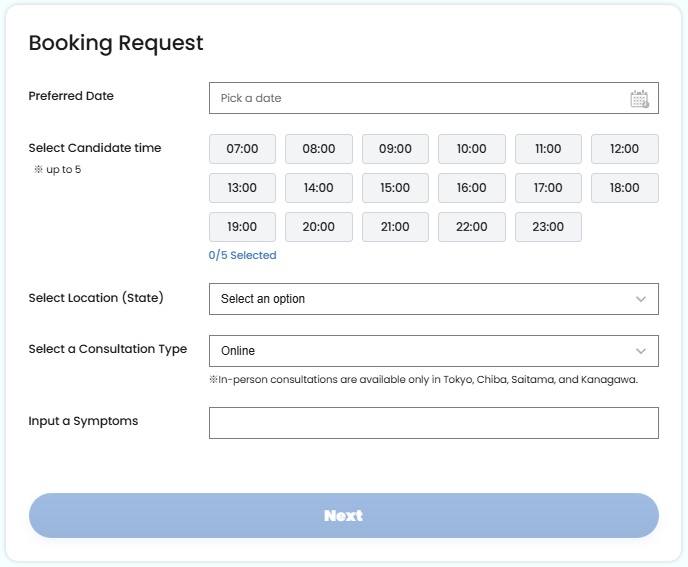Choose the 23:00 candidate time
Image resolution: width=688 pixels, height=567 pixels.
pos(548,227)
